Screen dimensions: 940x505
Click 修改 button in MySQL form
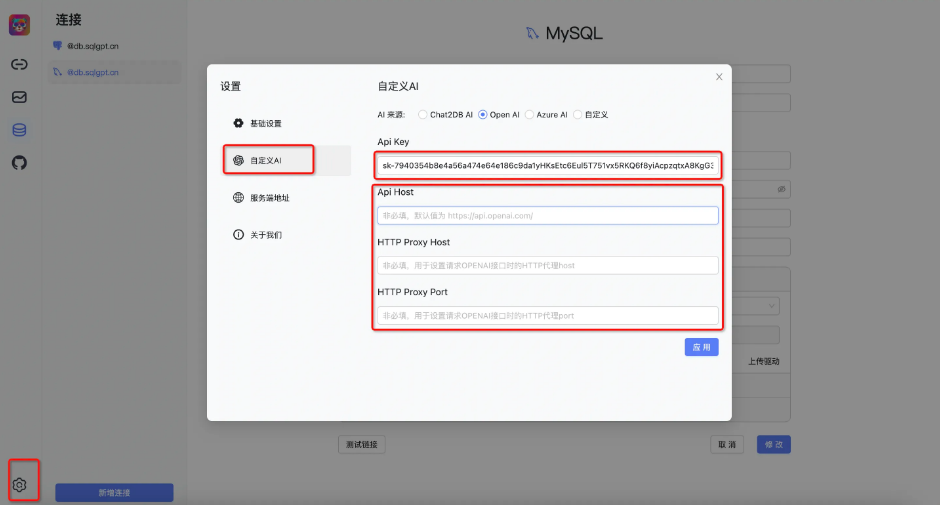click(x=773, y=444)
